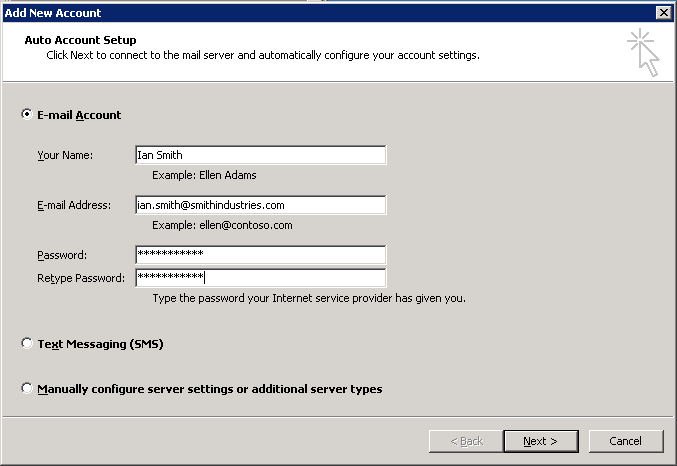677x466 pixels.
Task: Click the "Your Name:" label
Action: [65, 155]
